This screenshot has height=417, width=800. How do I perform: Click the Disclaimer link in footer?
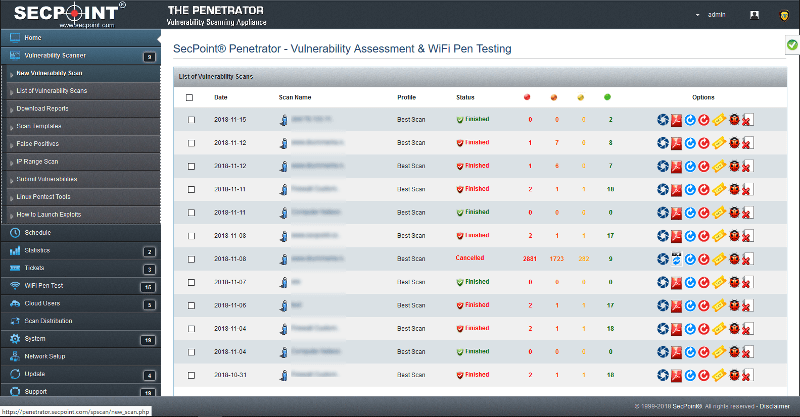tap(774, 406)
